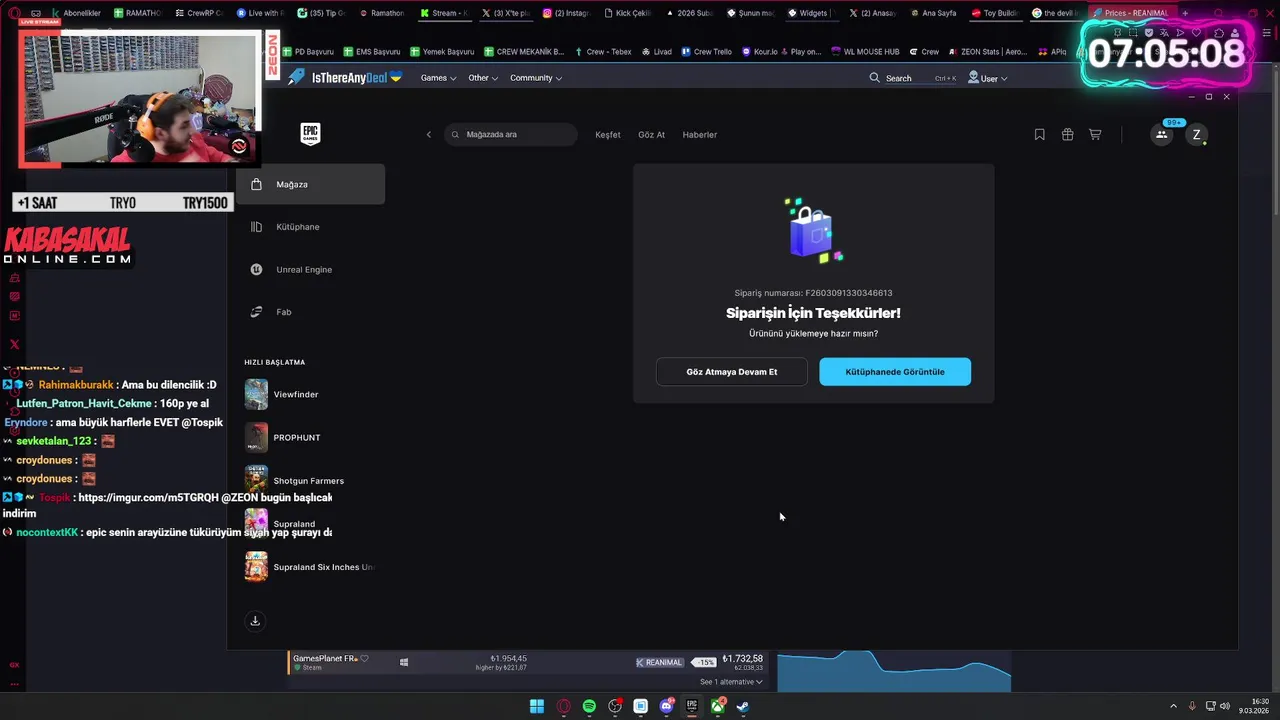
Task: Expand the Games dropdown on IsThereAnyDeal
Action: click(438, 78)
